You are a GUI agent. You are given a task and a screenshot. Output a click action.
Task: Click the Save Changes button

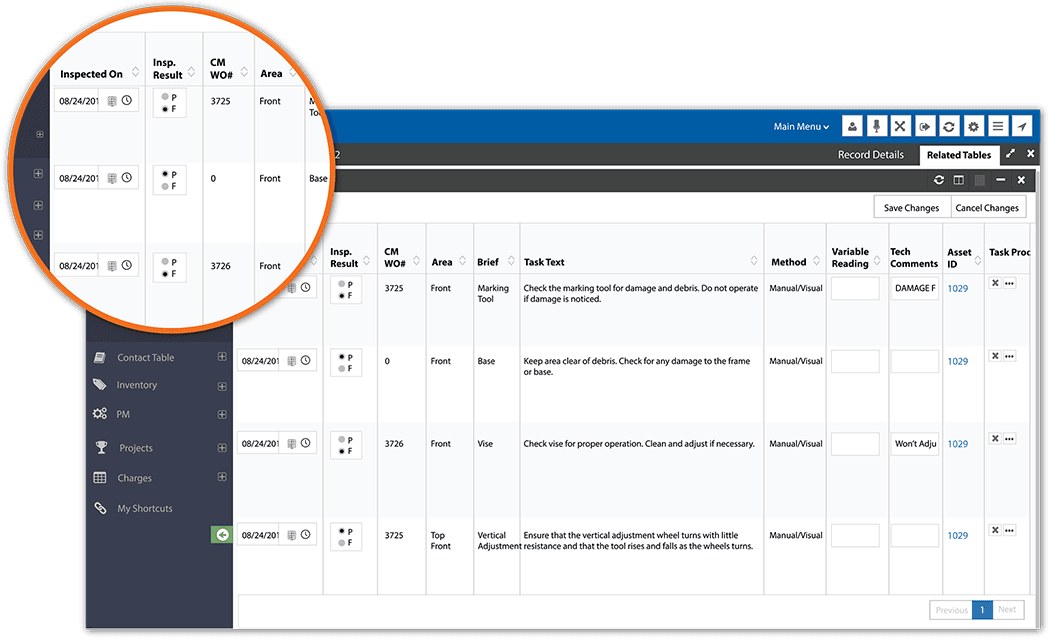coord(912,207)
